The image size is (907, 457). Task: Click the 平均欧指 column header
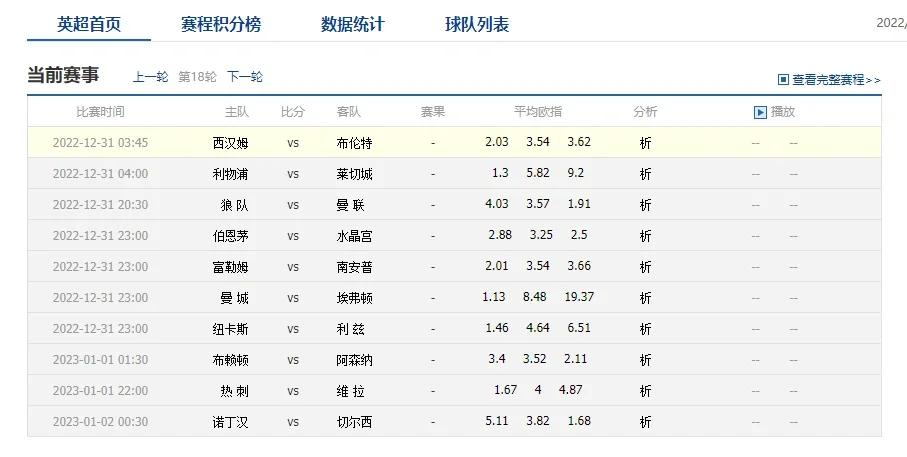[x=538, y=112]
